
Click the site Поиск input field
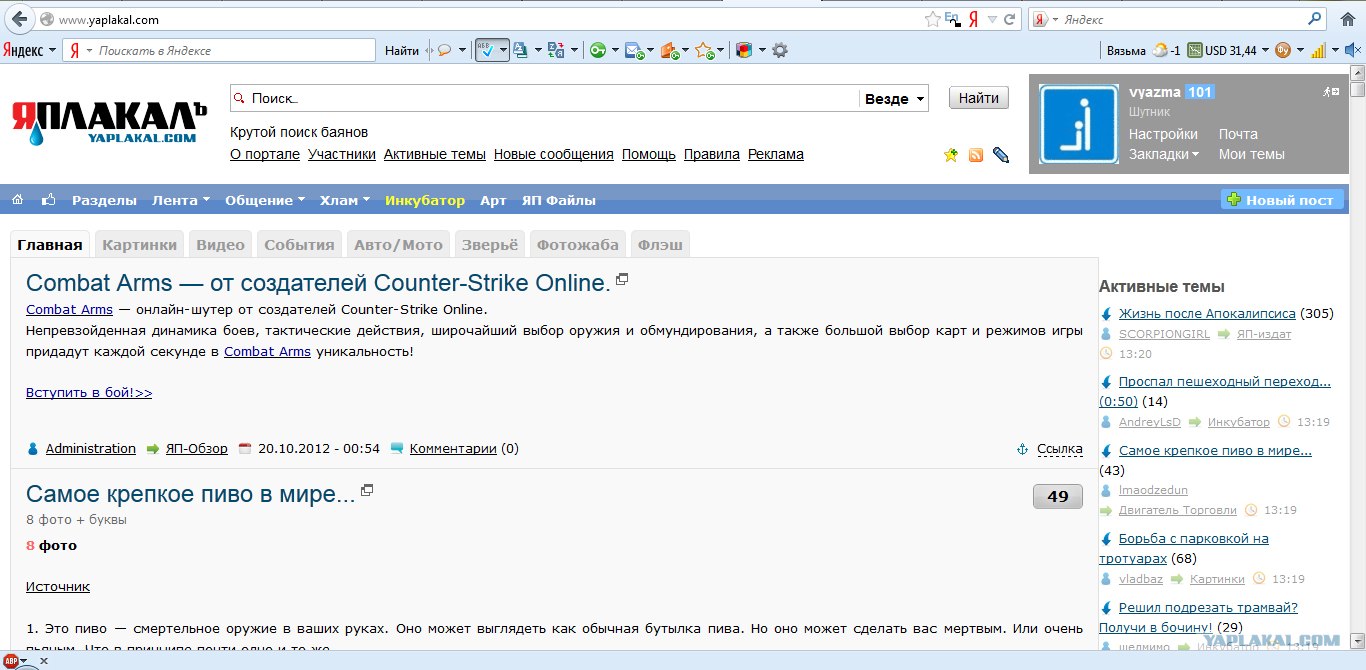pos(545,98)
